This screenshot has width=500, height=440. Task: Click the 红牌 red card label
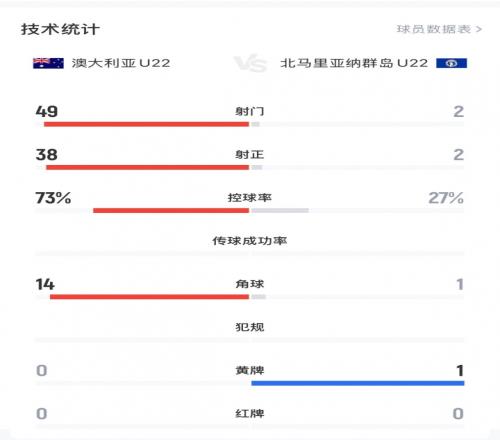[250, 414]
